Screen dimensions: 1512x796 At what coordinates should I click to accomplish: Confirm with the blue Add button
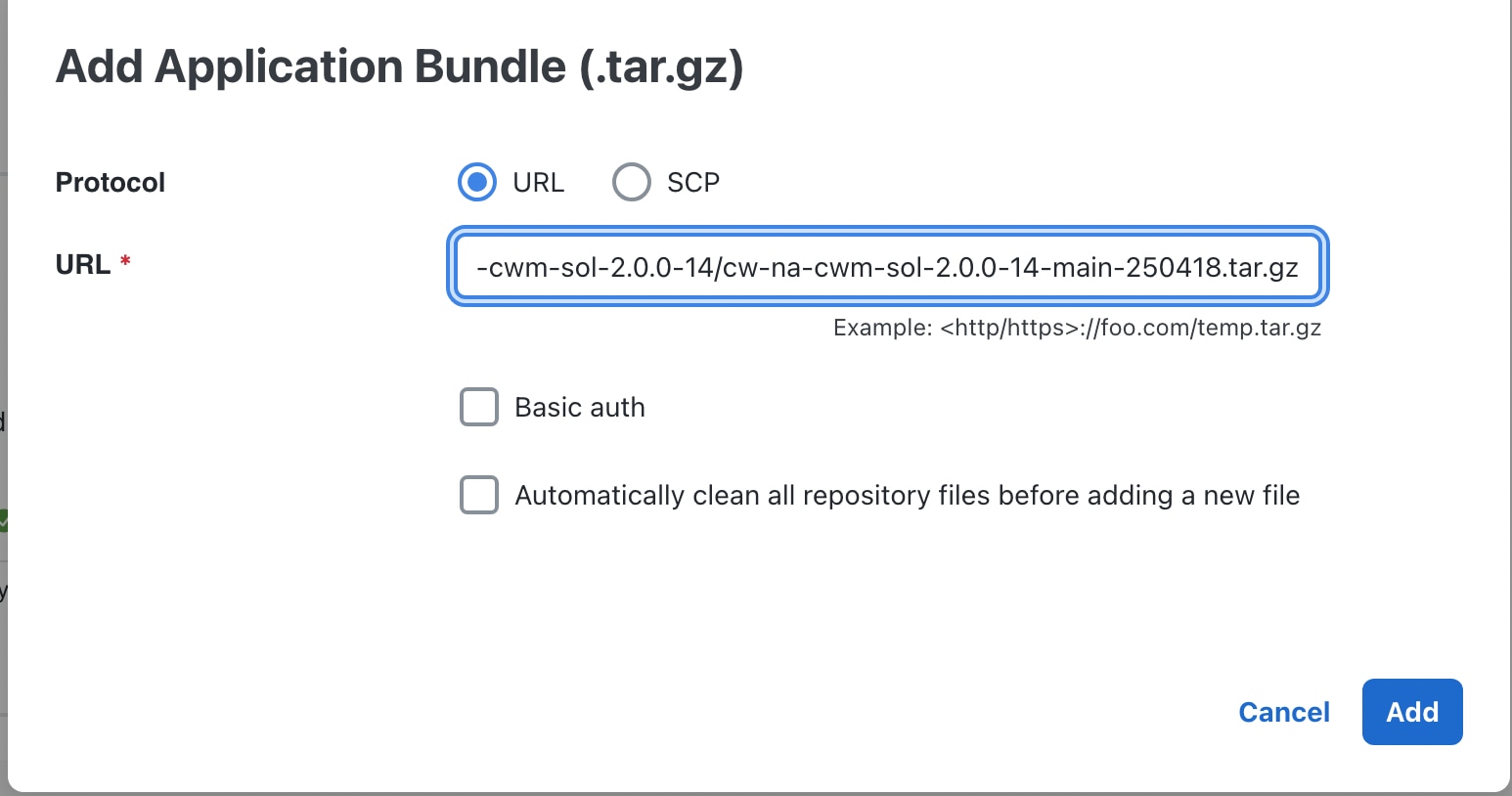pyautogui.click(x=1412, y=712)
